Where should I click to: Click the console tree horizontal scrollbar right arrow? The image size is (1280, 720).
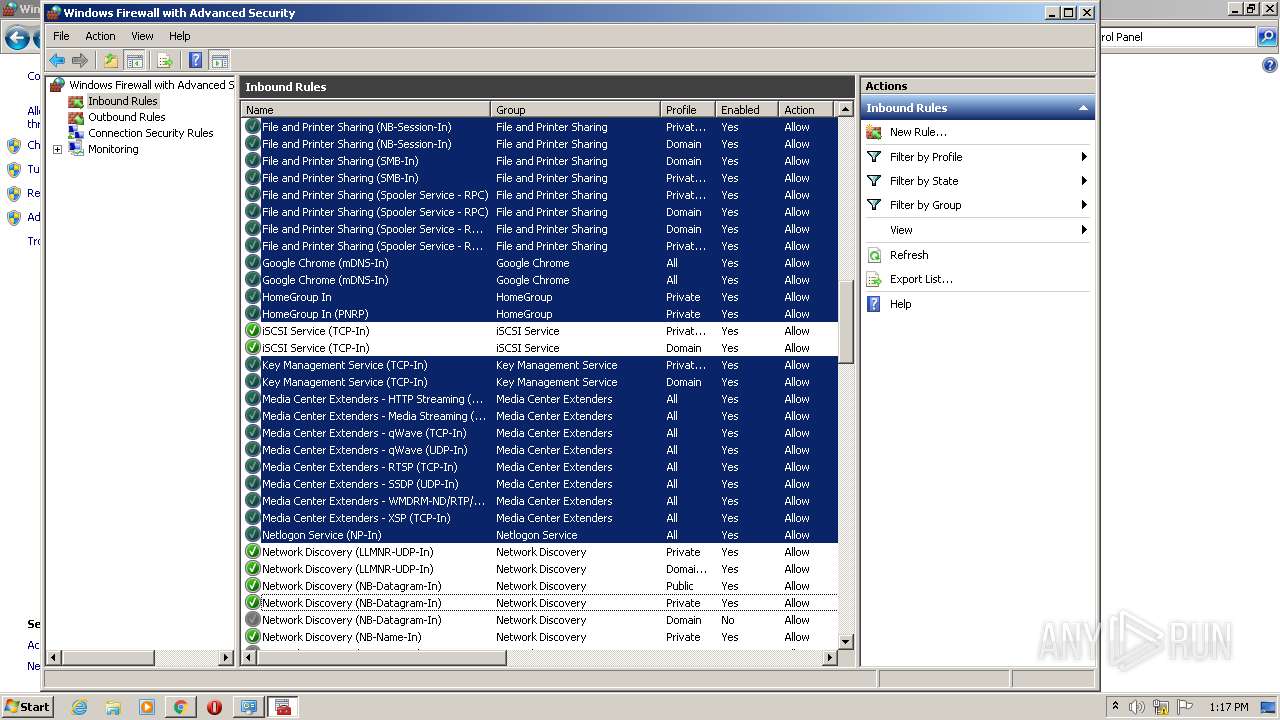(x=226, y=658)
